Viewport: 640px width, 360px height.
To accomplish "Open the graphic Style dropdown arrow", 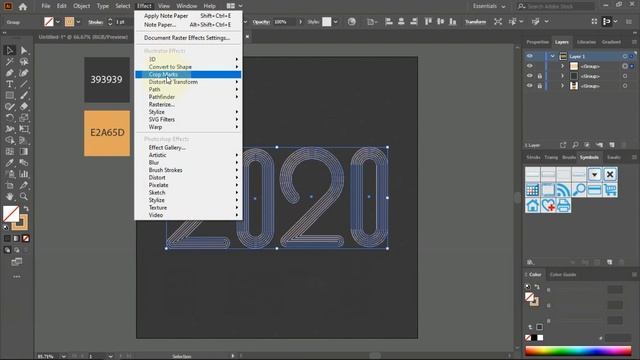I will pyautogui.click(x=336, y=22).
